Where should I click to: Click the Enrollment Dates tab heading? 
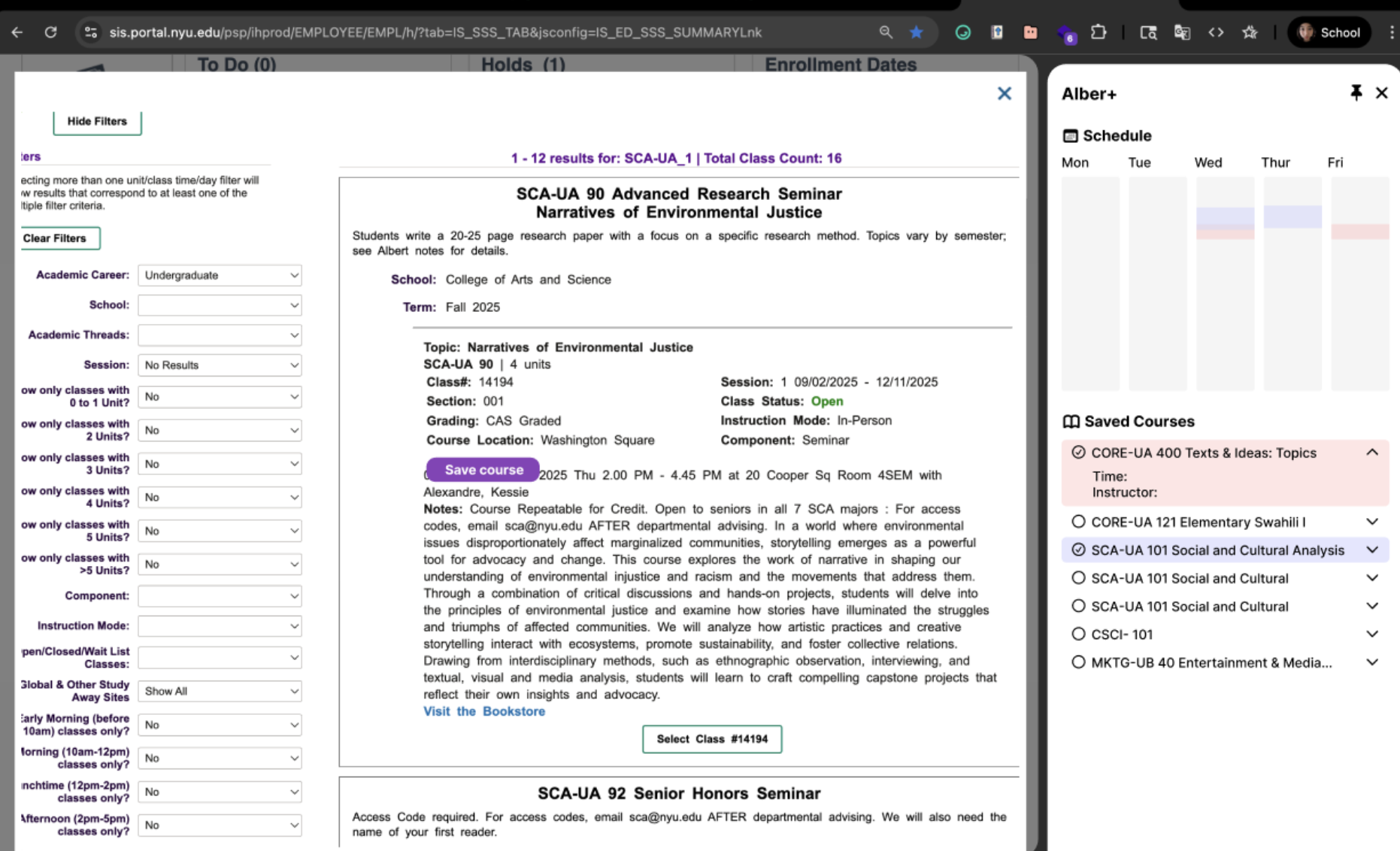pyautogui.click(x=841, y=65)
